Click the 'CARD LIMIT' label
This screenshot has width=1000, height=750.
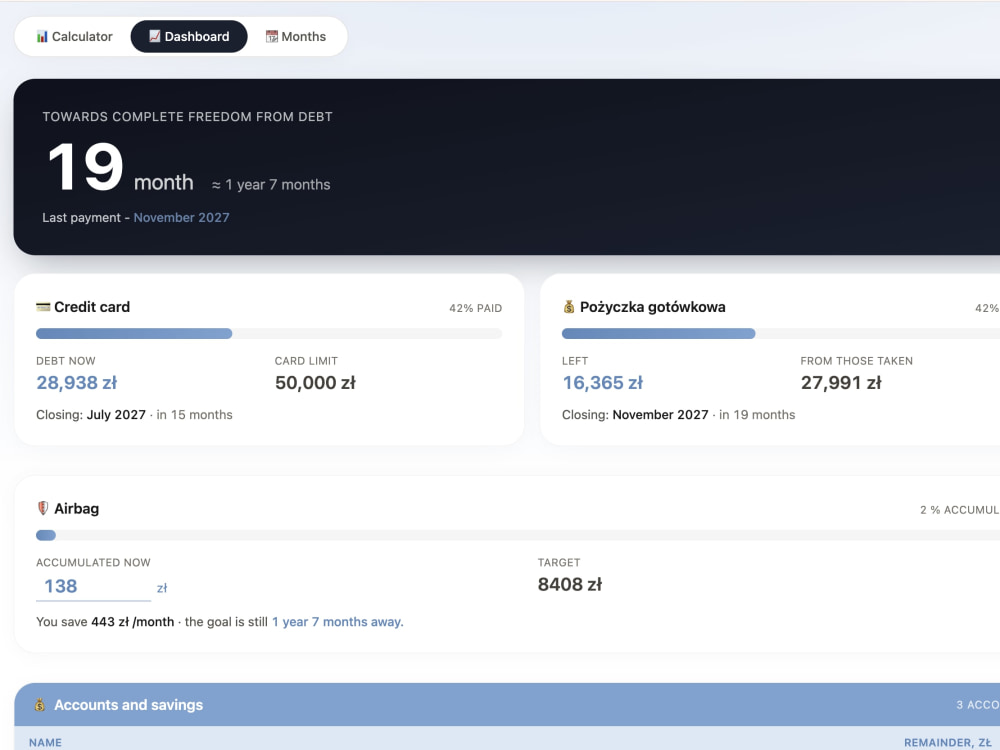click(x=306, y=361)
